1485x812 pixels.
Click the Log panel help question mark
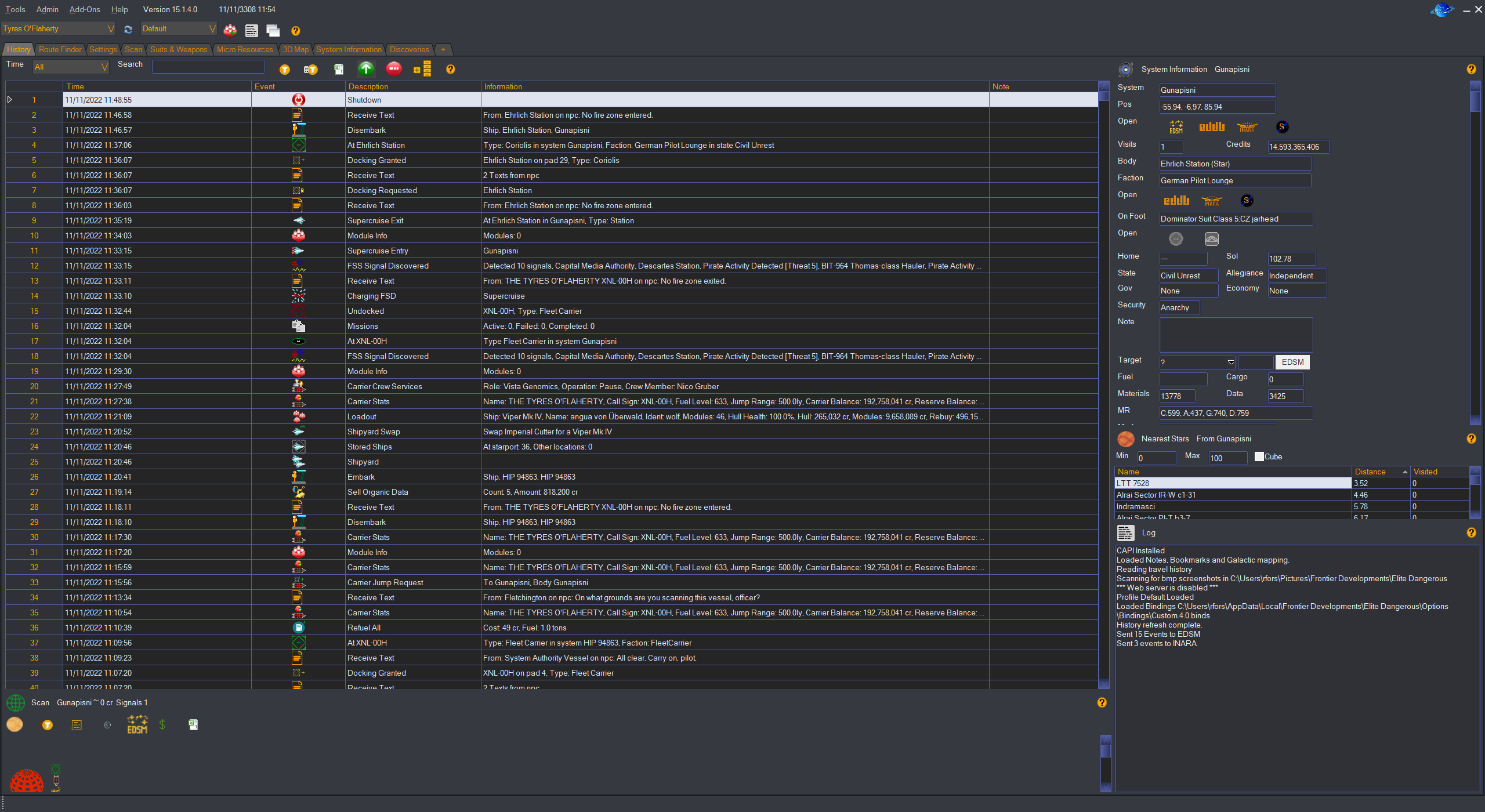click(x=1472, y=532)
